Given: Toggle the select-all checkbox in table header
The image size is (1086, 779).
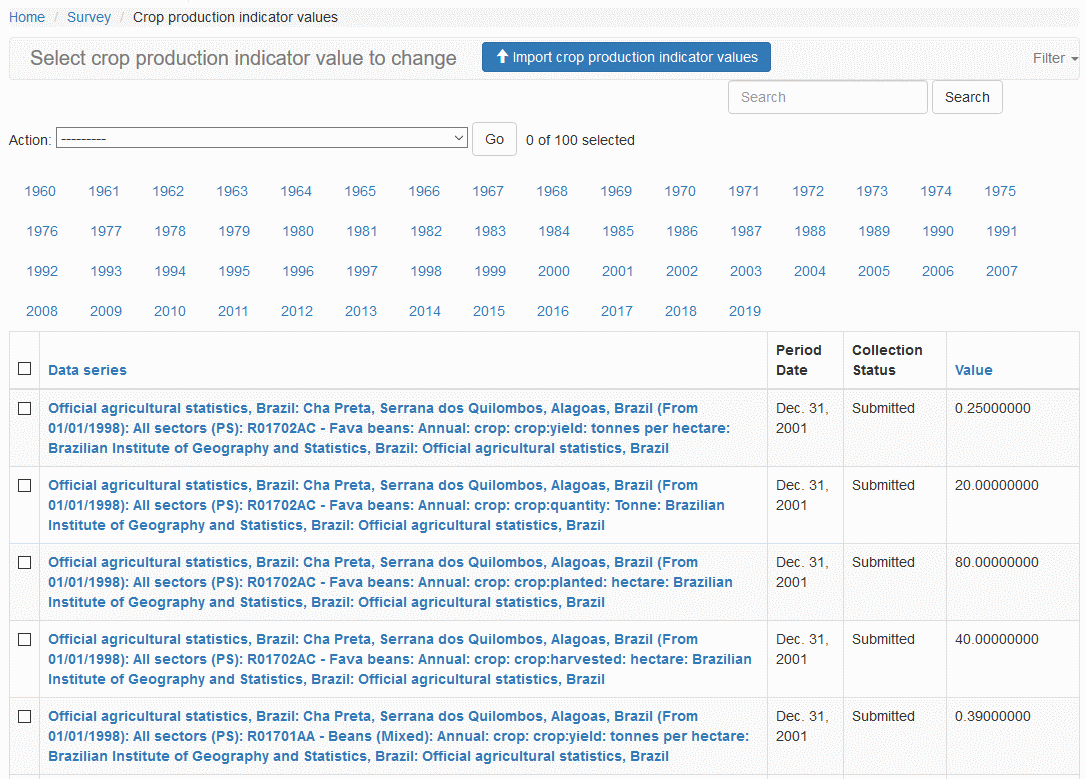Looking at the screenshot, I should click(x=25, y=369).
